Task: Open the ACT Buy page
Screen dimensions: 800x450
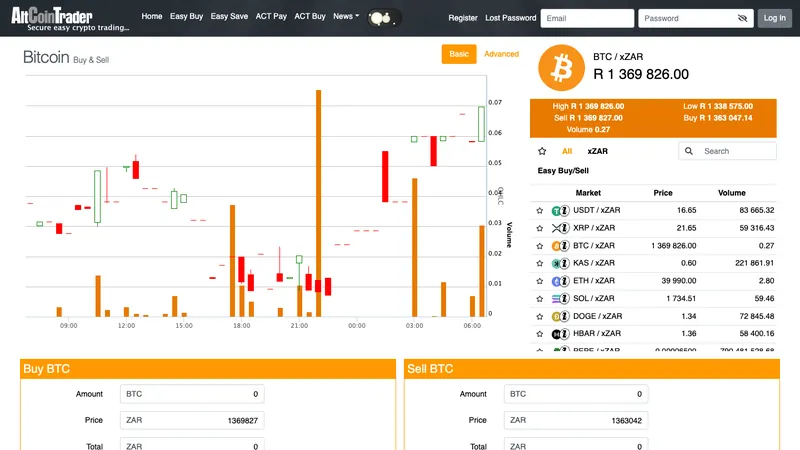Action: pyautogui.click(x=310, y=16)
